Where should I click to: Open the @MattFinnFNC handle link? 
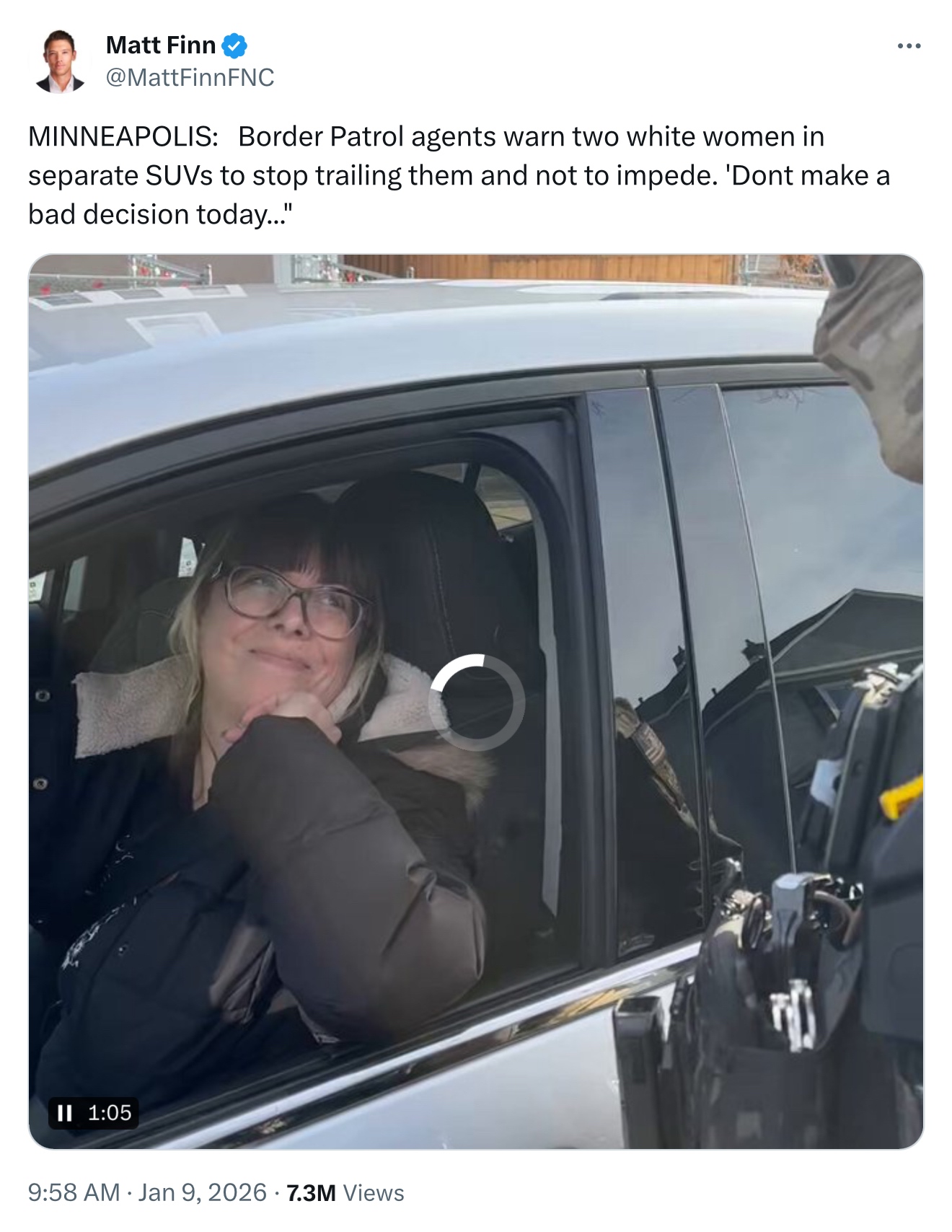coord(190,77)
